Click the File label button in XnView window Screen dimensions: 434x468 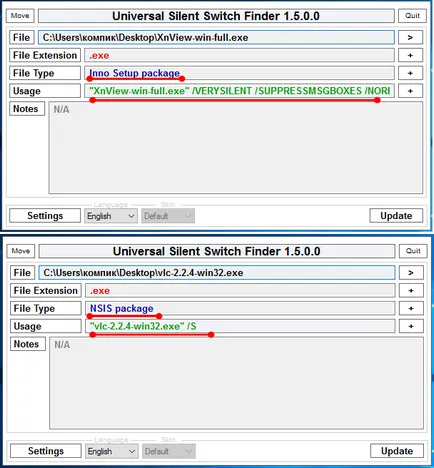pyautogui.click(x=22, y=37)
